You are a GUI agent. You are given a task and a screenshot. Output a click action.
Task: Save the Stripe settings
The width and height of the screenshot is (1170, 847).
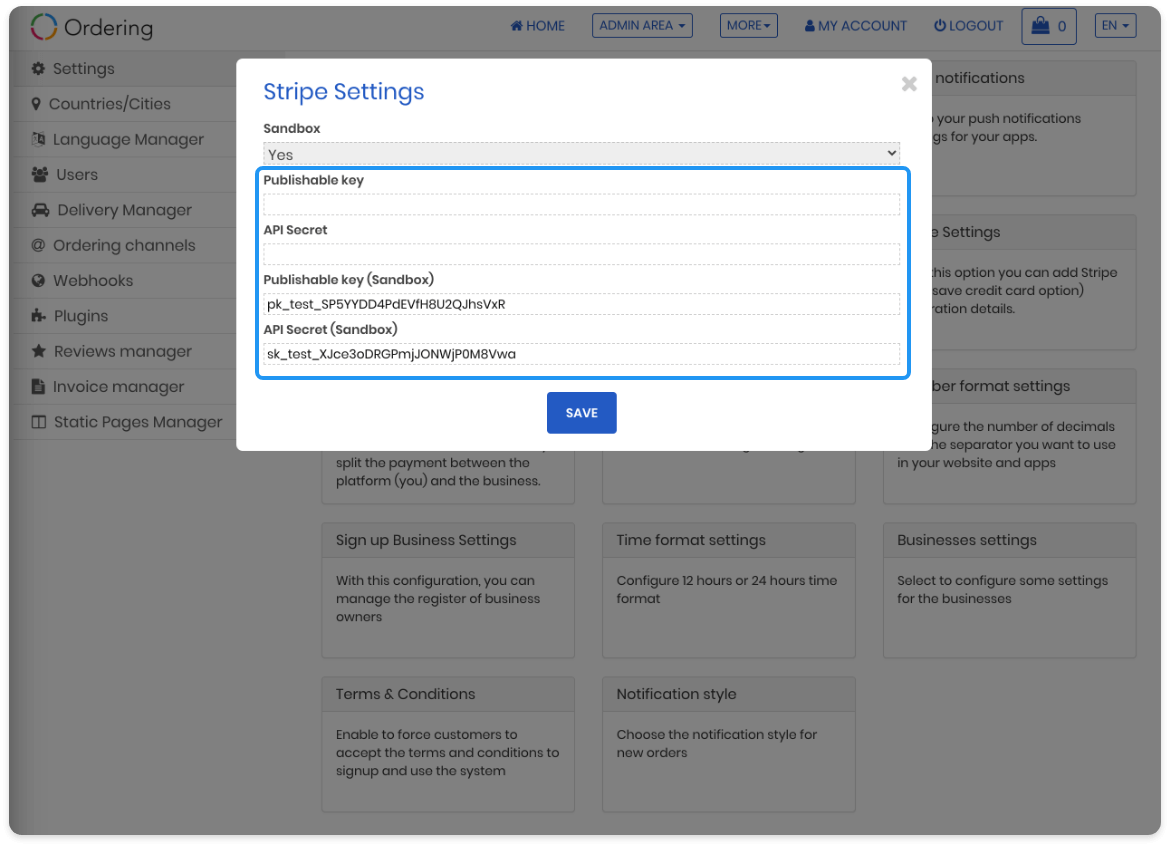[581, 413]
